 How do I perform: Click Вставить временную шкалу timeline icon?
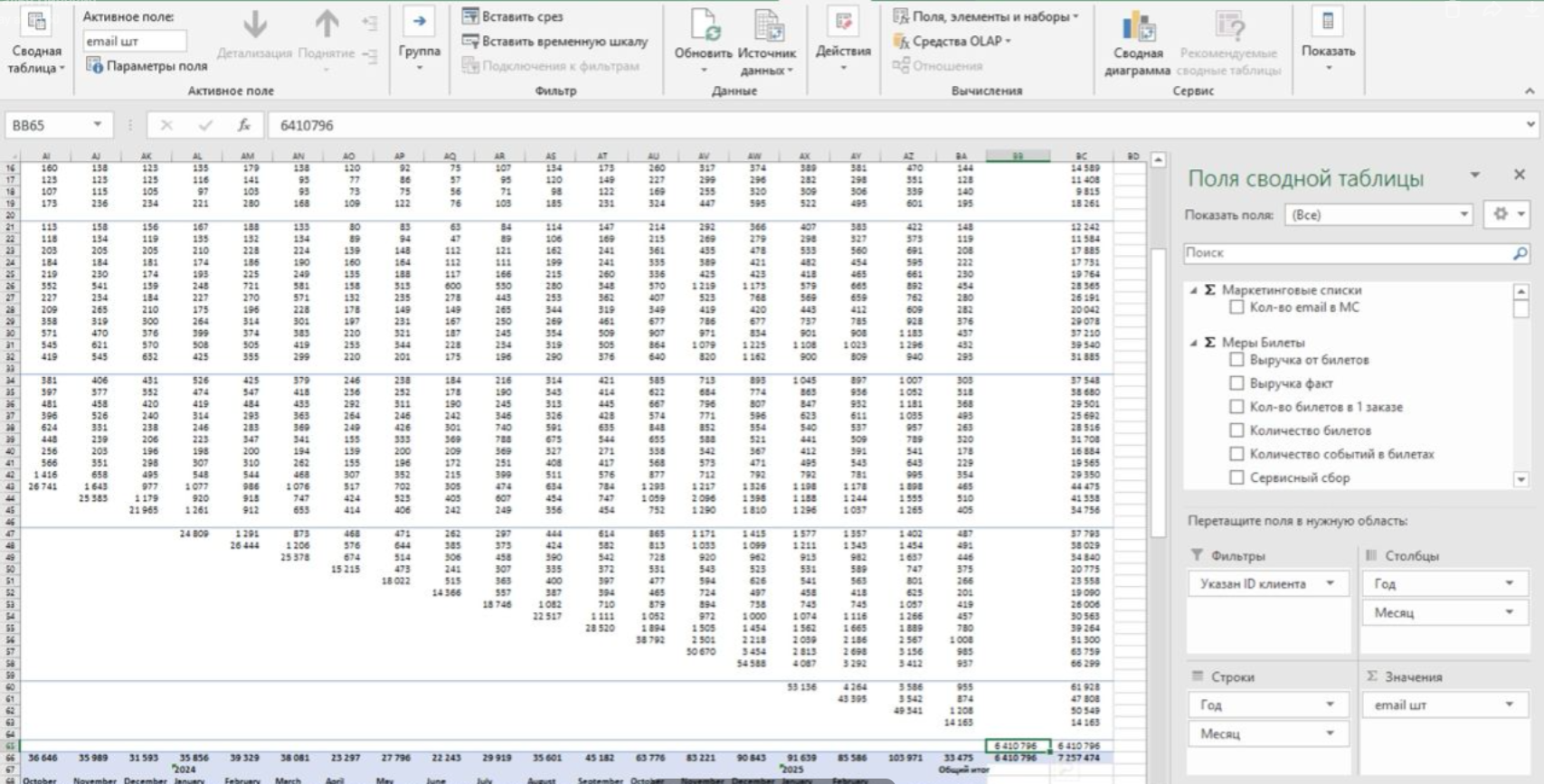tap(470, 41)
